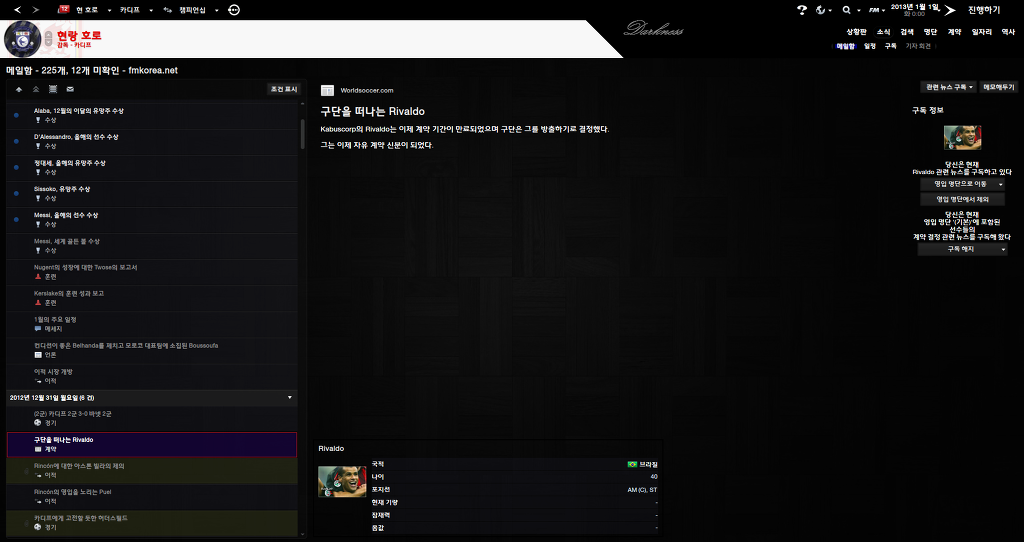Go back with the left arrow
Screen dimensions: 1024x542
click(x=18, y=10)
